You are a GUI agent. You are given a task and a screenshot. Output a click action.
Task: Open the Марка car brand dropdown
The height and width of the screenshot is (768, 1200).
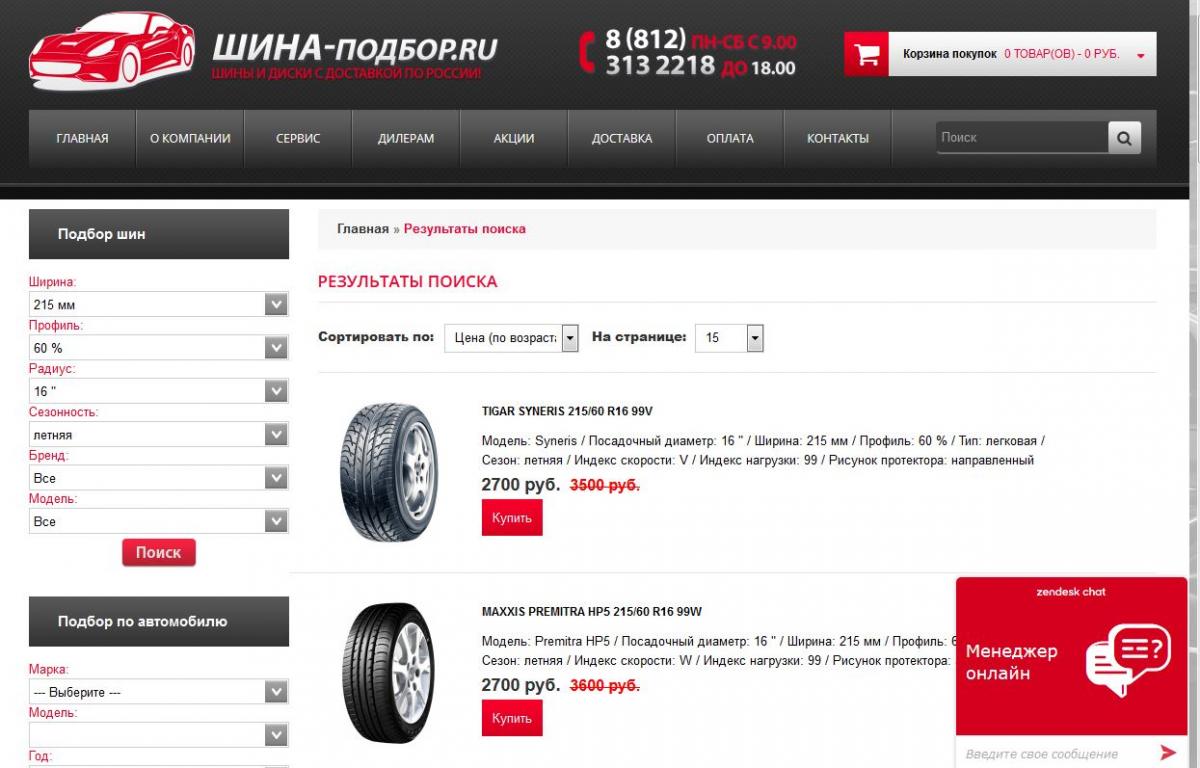tap(159, 692)
